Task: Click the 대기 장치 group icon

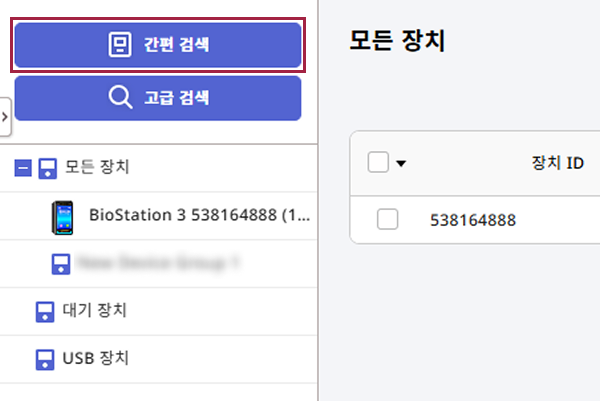Action: pyautogui.click(x=45, y=311)
